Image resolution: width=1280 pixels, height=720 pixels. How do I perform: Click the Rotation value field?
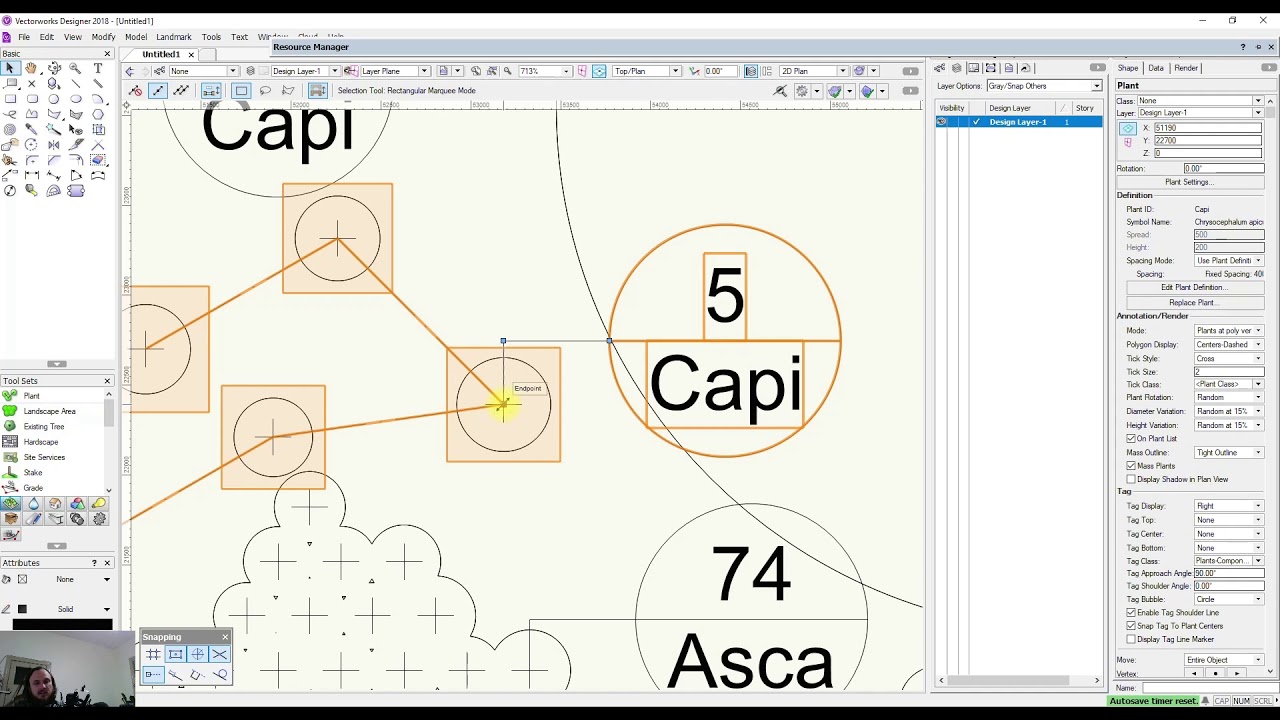tap(1223, 169)
